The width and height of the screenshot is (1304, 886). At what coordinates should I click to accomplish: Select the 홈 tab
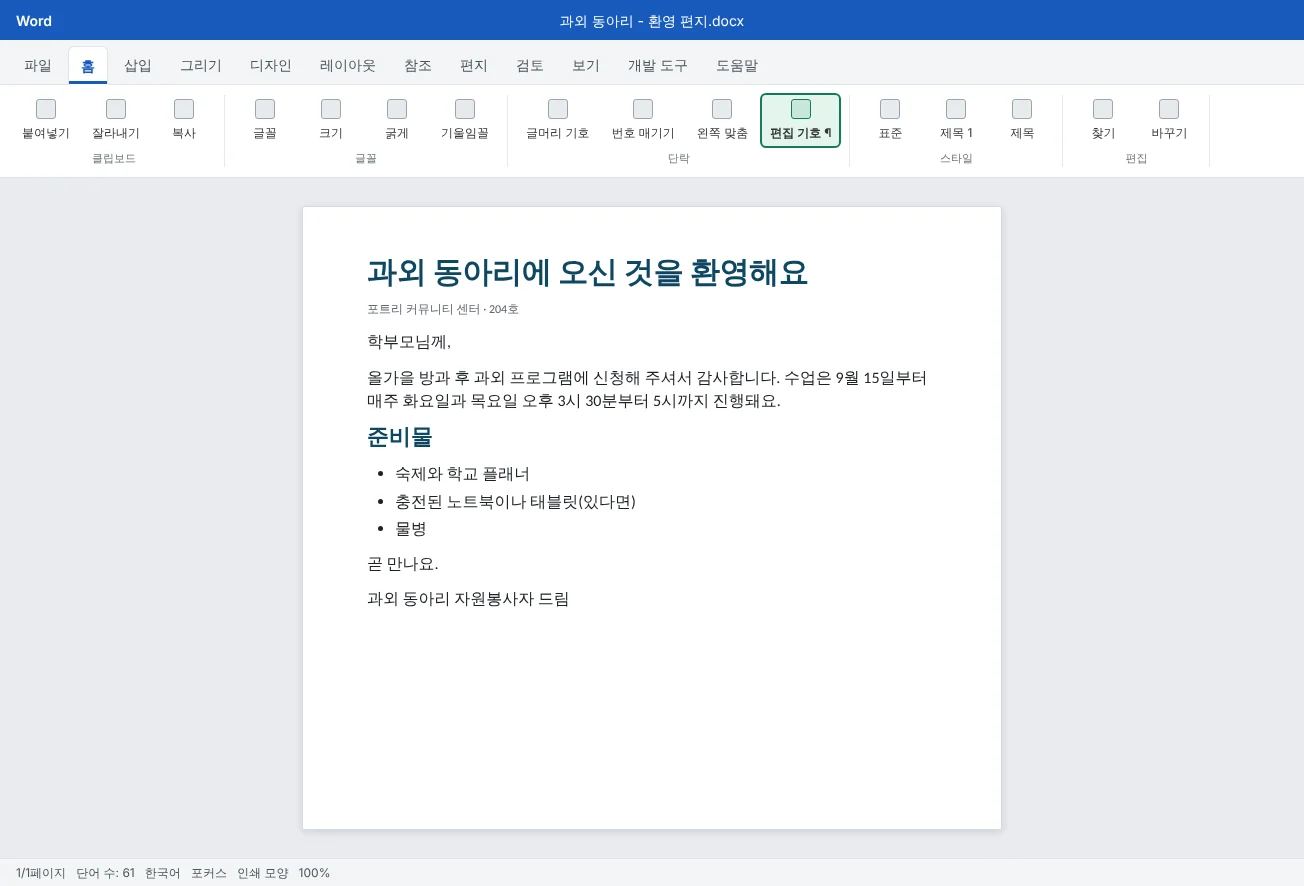coord(88,65)
